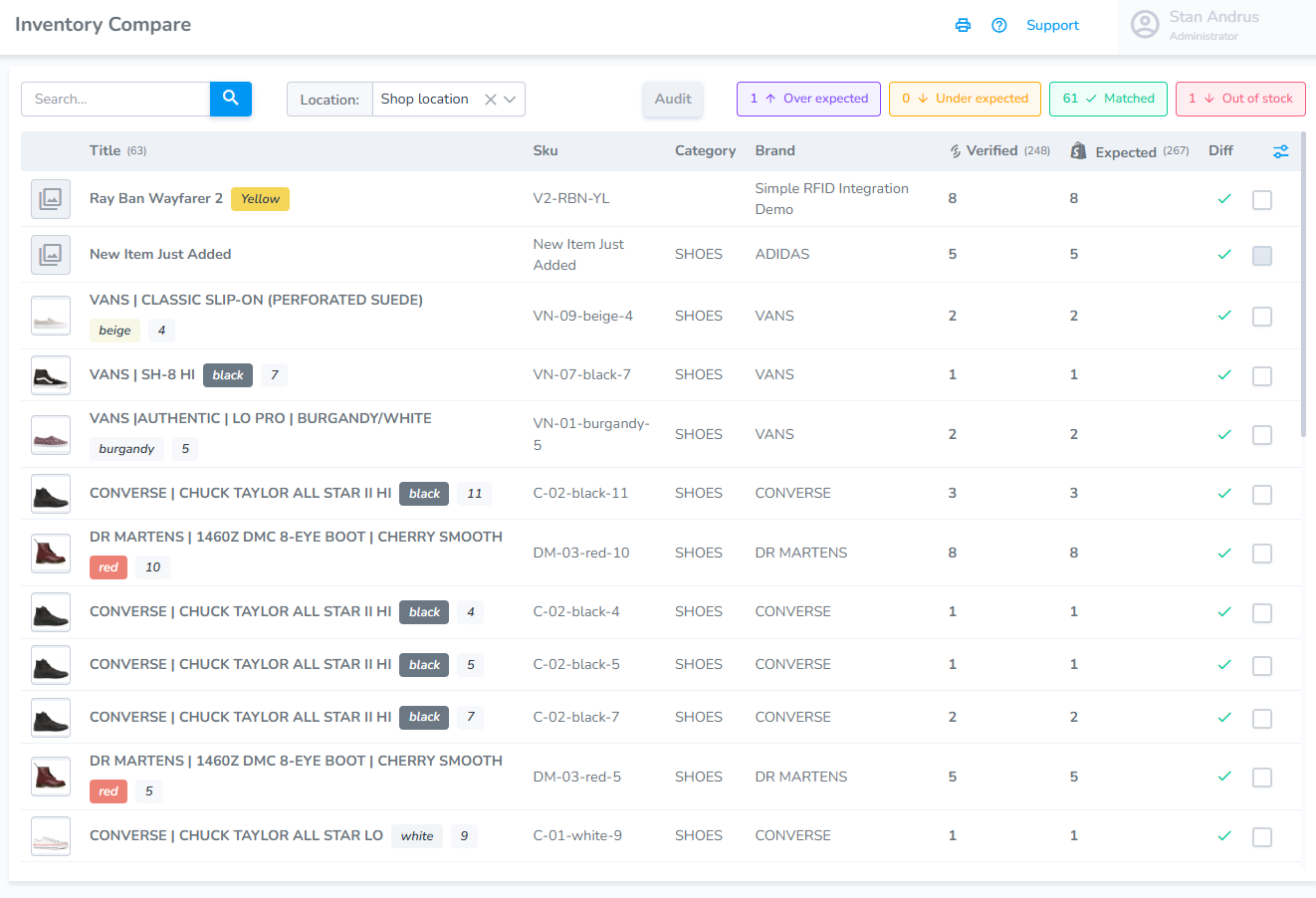1316x898 pixels.
Task: Open the Support link
Action: point(1052,25)
